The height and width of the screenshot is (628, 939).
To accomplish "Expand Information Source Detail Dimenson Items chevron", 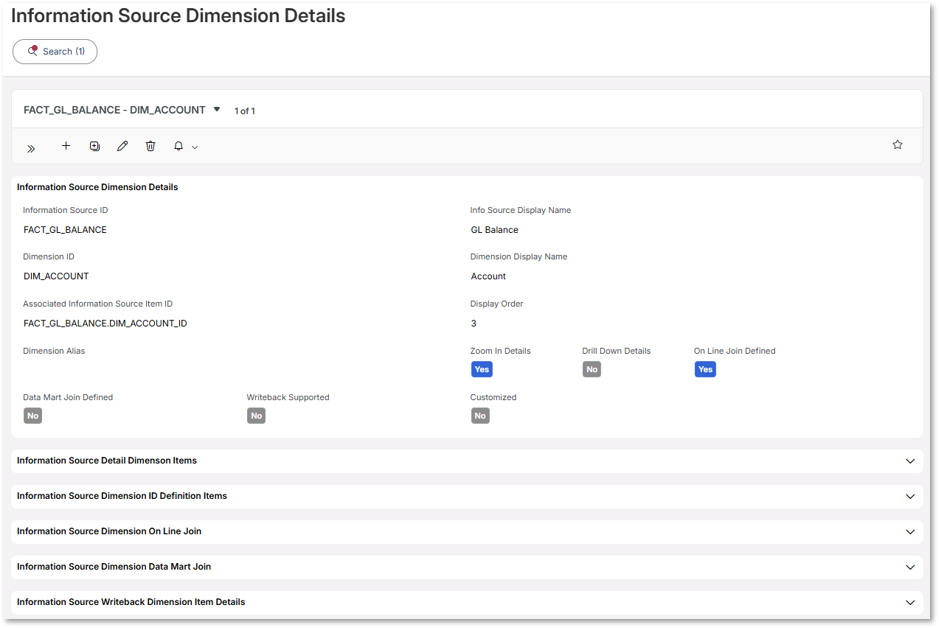I will (x=910, y=461).
